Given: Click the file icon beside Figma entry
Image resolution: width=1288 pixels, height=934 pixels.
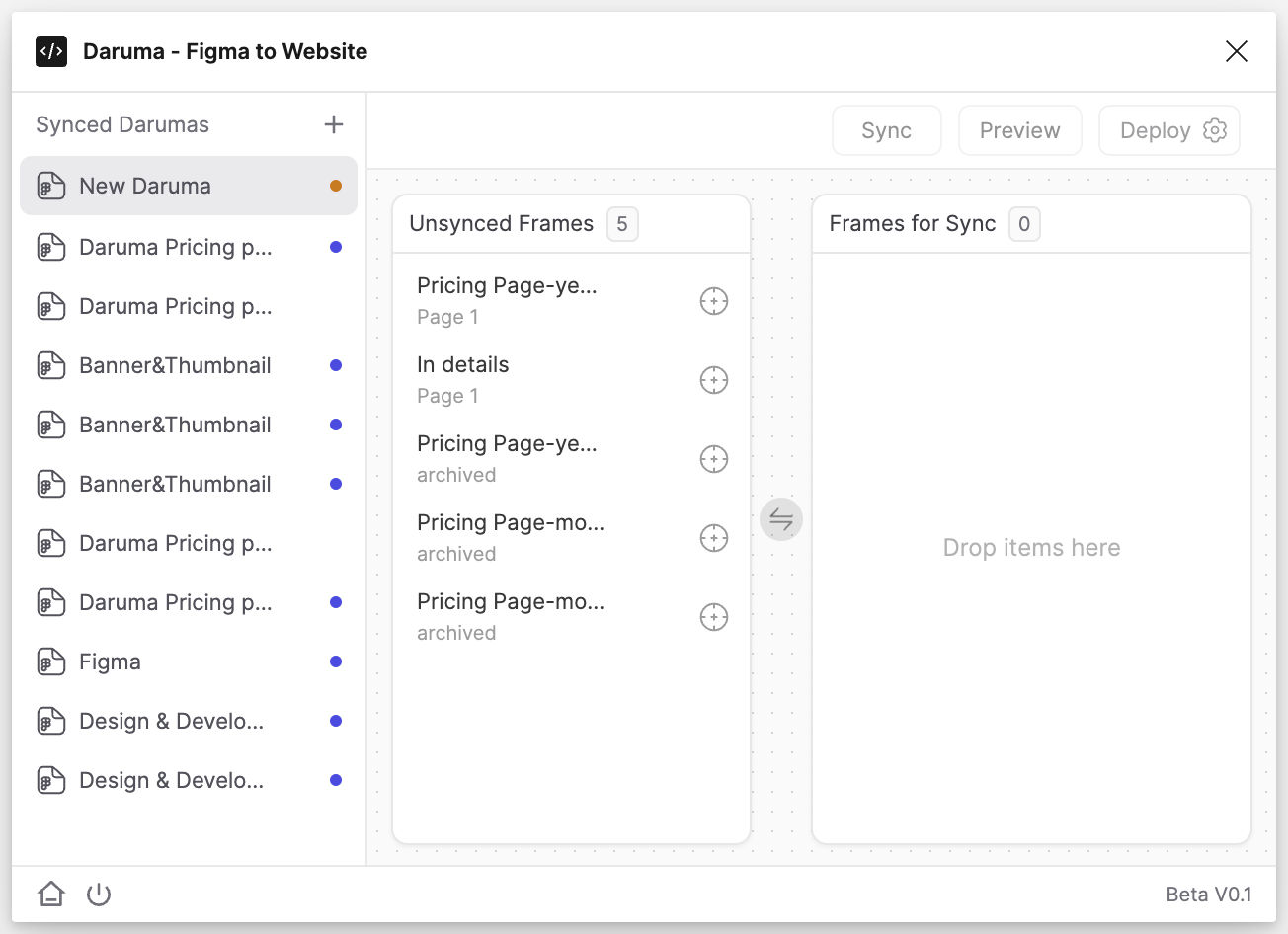Looking at the screenshot, I should pyautogui.click(x=51, y=662).
